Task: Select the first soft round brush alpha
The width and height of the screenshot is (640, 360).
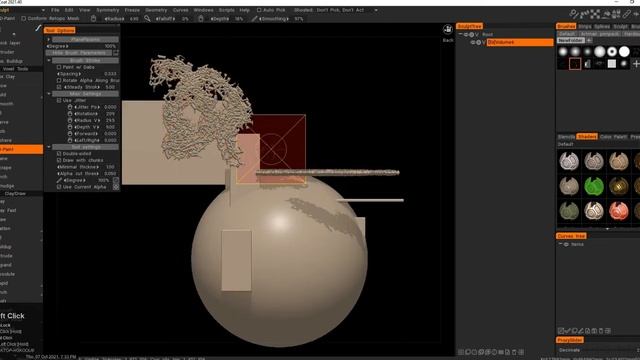Action: tap(563, 51)
